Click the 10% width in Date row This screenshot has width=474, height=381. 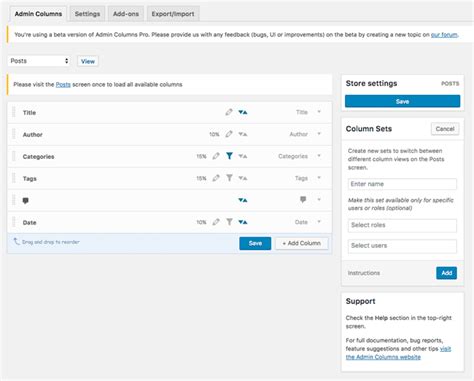(x=201, y=222)
